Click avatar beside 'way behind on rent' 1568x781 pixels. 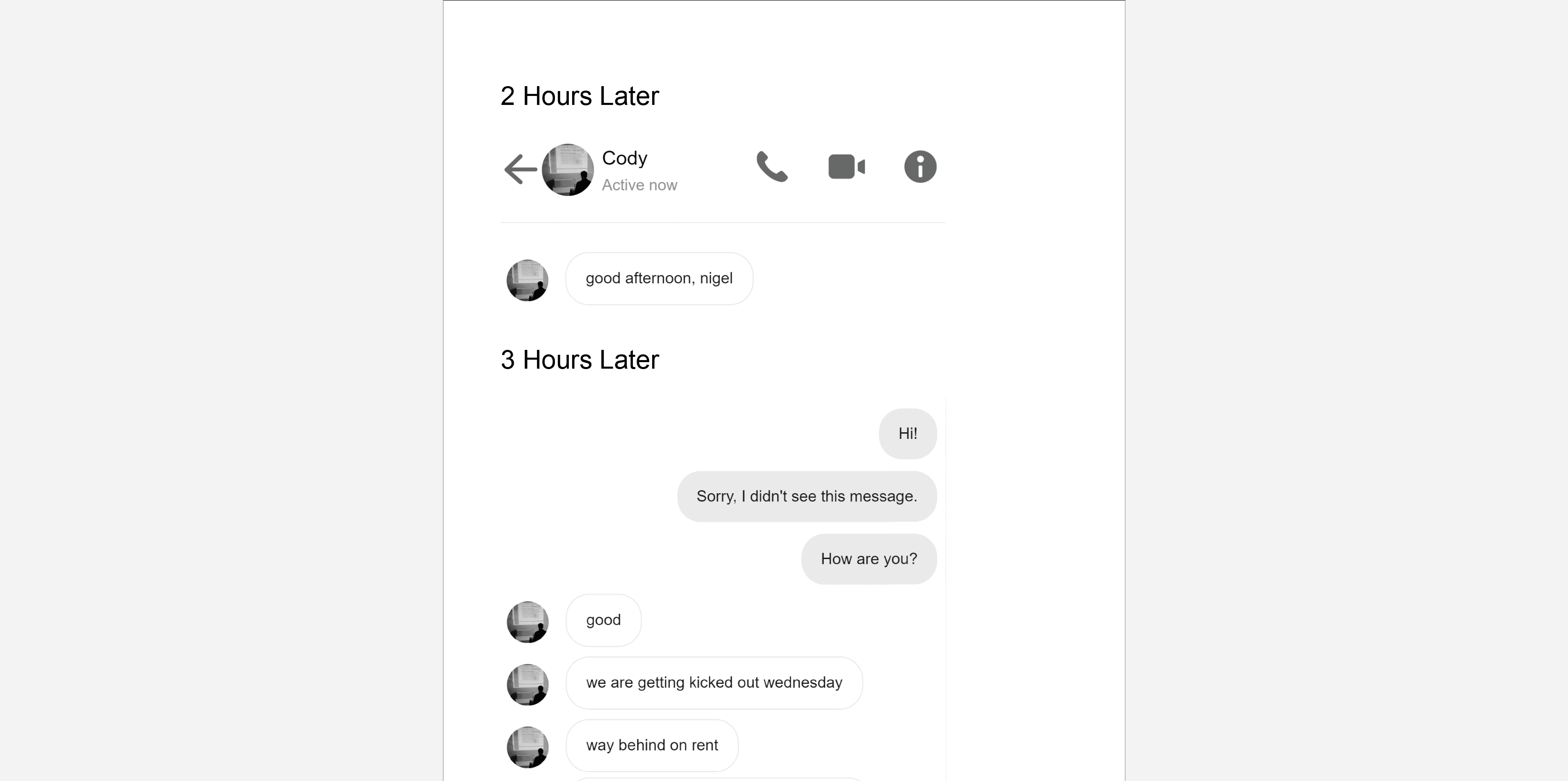(528, 747)
